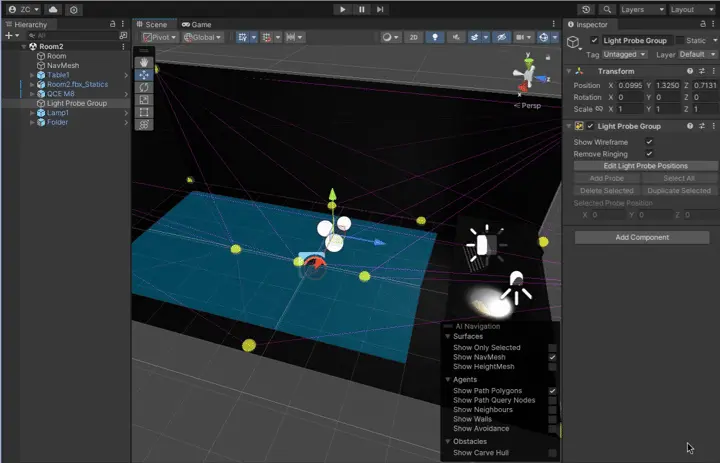Select the Rect tool in scene toolbar
The image size is (720, 463).
pyautogui.click(x=144, y=112)
